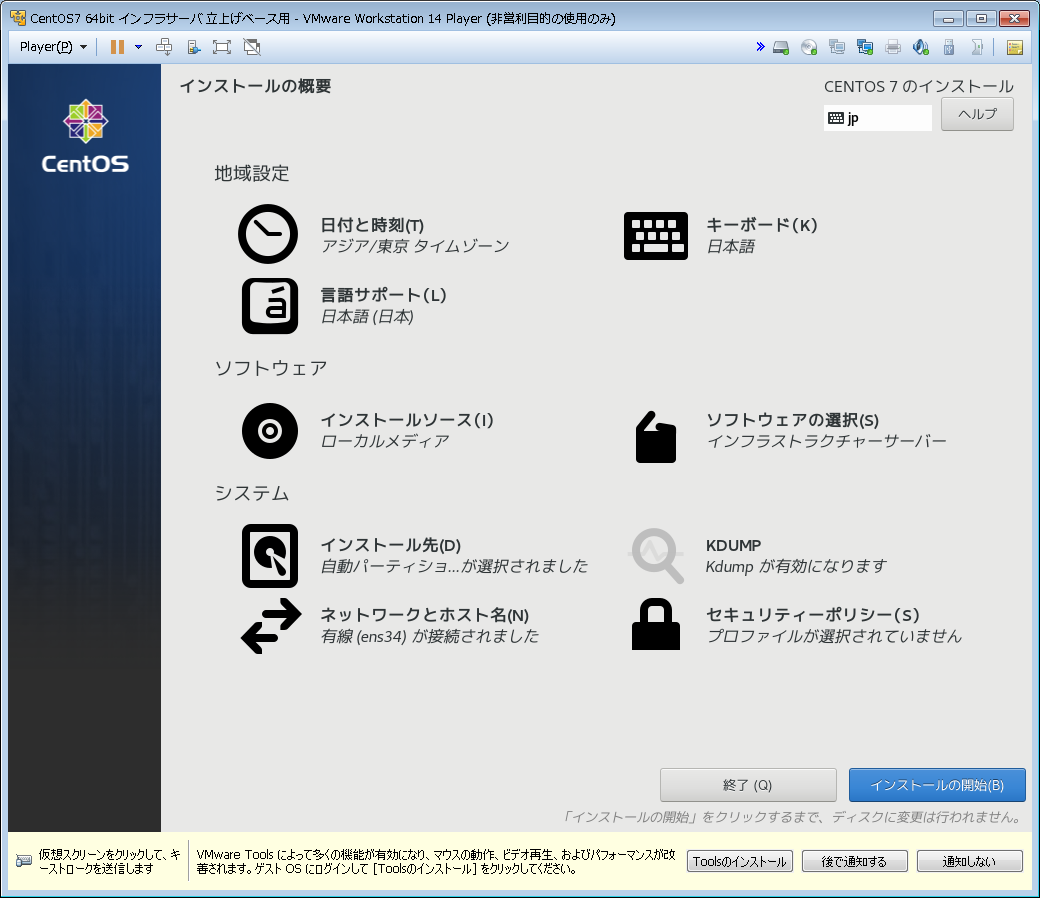Open installation source disc icon
1040x898 pixels.
pyautogui.click(x=269, y=431)
